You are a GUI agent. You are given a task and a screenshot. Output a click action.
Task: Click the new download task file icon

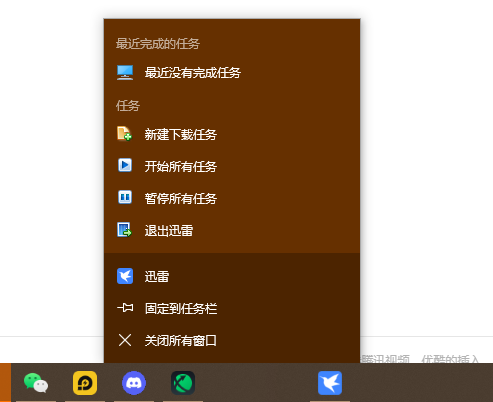125,134
